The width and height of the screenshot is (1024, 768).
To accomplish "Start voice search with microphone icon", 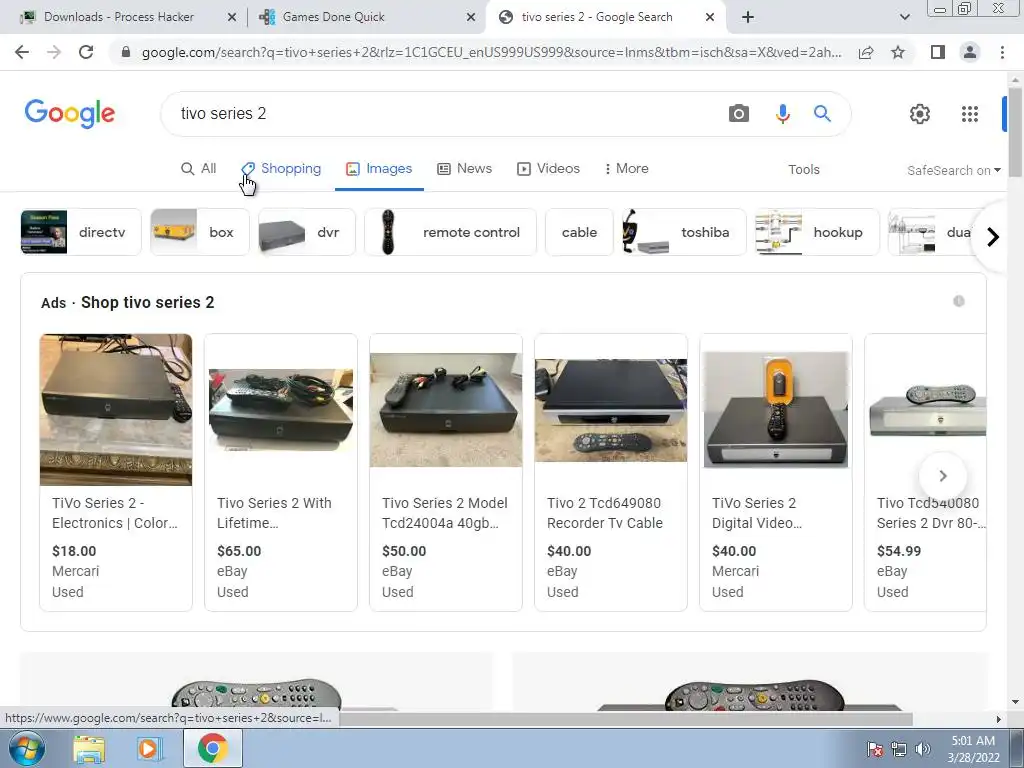I will pyautogui.click(x=782, y=114).
